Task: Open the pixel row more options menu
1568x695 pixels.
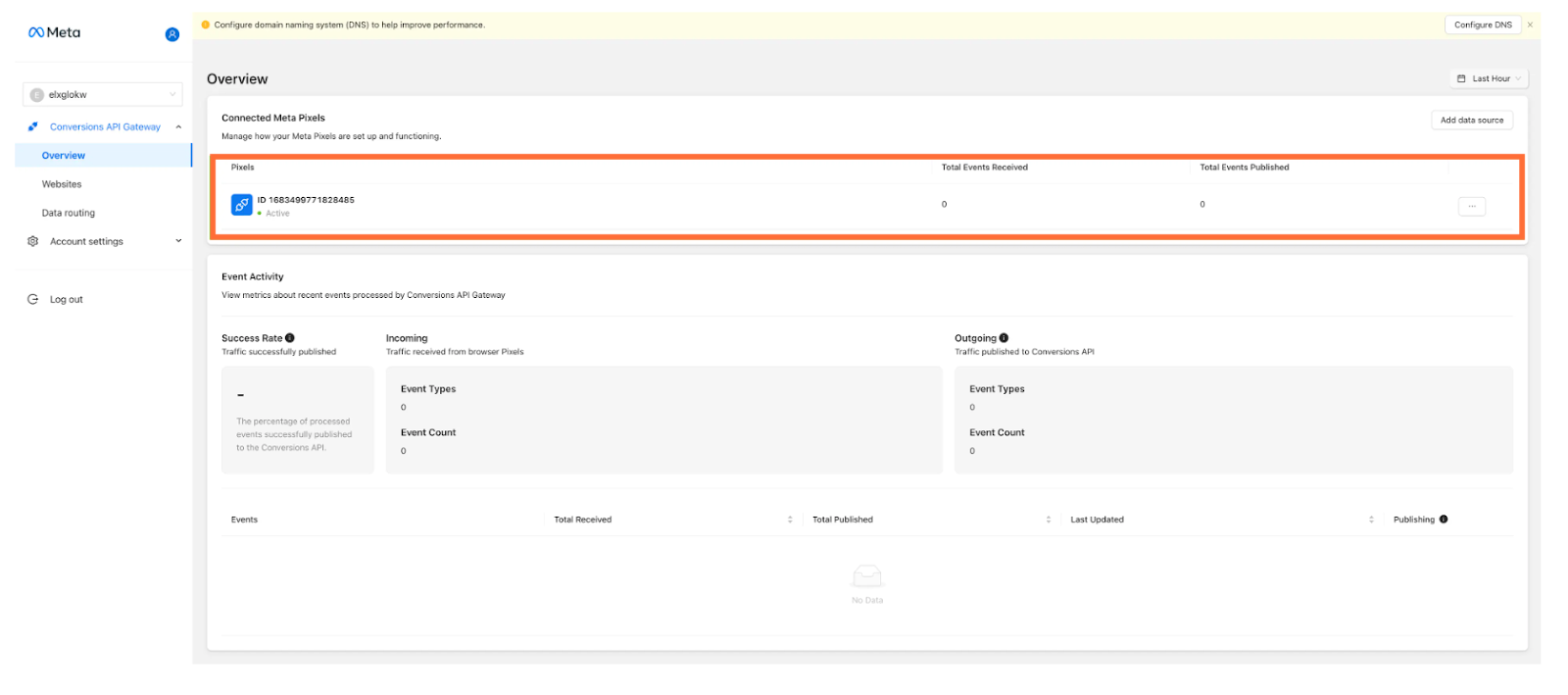Action: point(1472,206)
